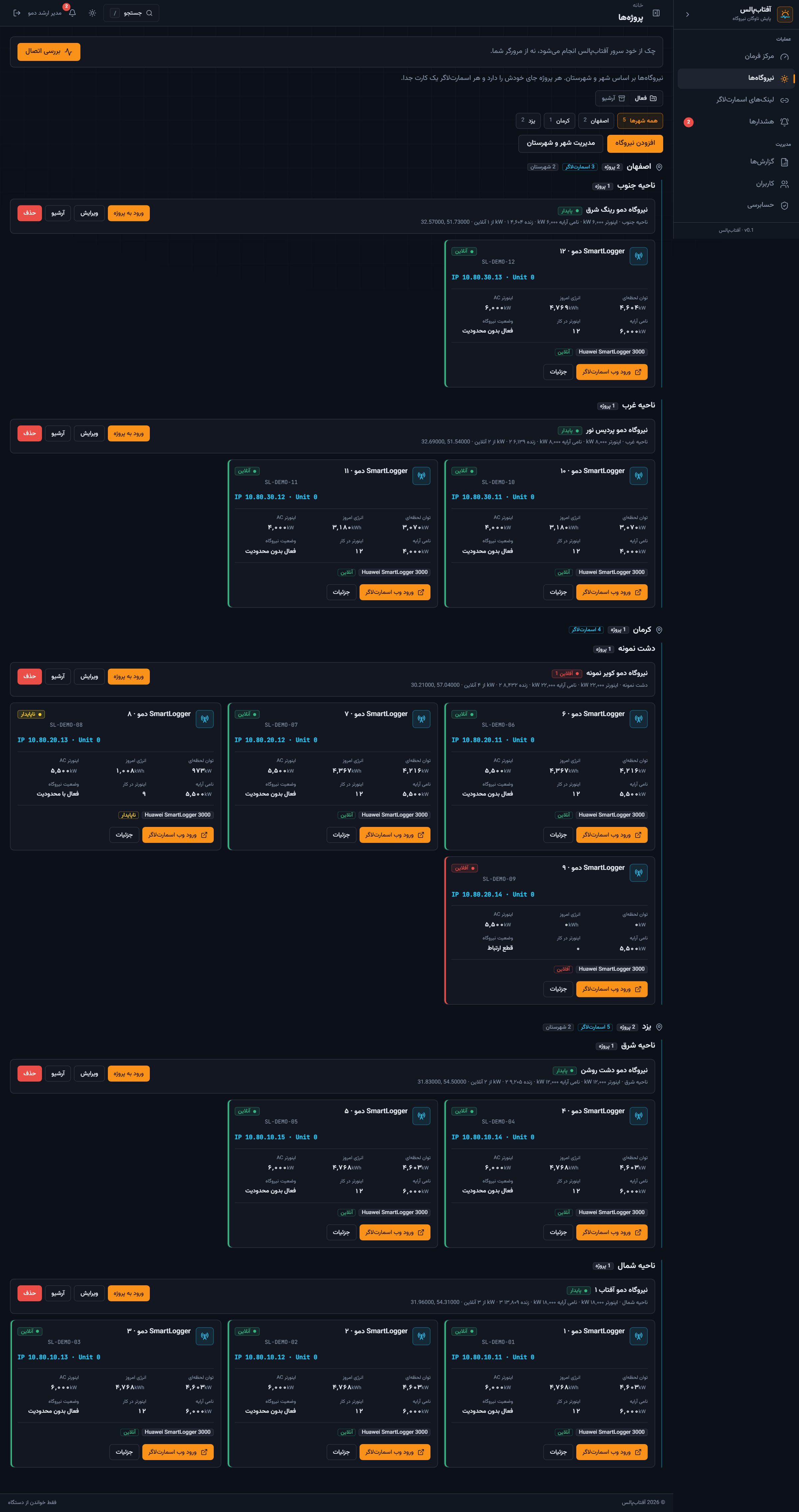Click آفلاین status badge on دمو ۹ card

point(464,868)
